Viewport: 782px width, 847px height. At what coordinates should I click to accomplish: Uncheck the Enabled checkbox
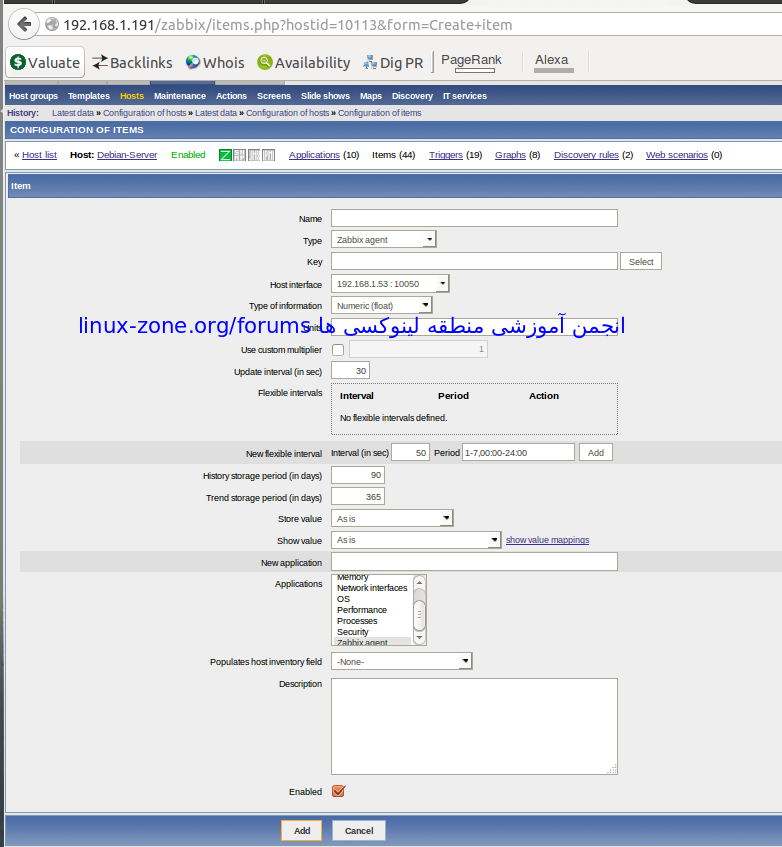(338, 791)
